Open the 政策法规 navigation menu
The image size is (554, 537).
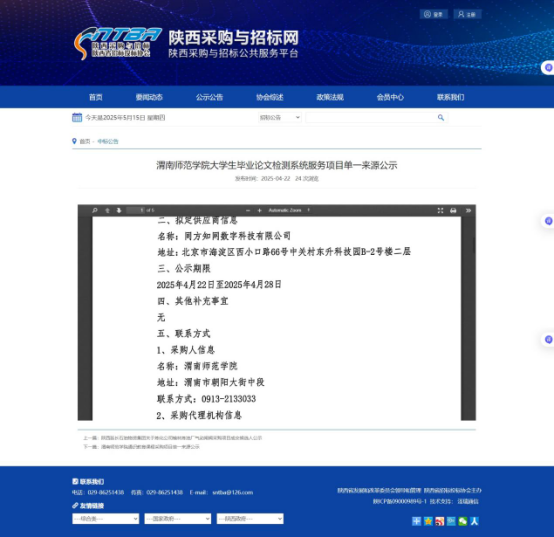(x=330, y=97)
